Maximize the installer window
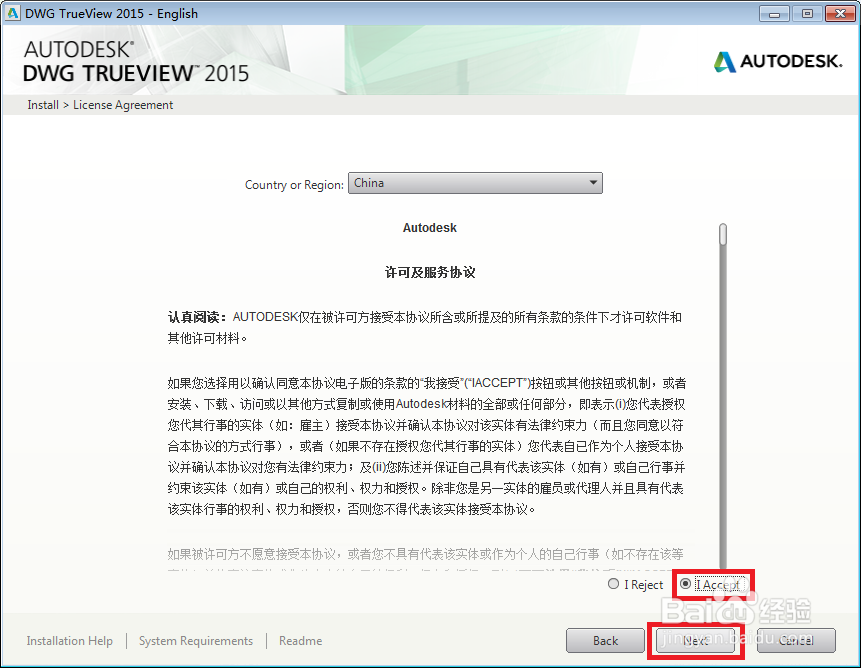 click(807, 14)
